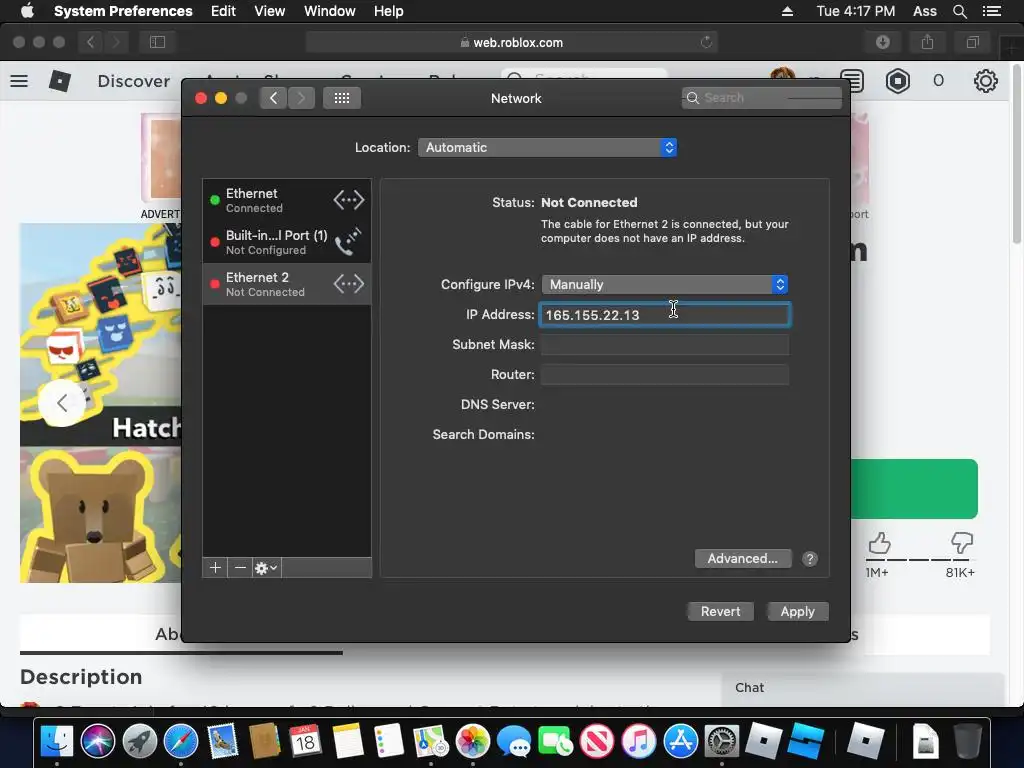Add a new network service with plus
This screenshot has height=768, width=1024.
point(215,568)
